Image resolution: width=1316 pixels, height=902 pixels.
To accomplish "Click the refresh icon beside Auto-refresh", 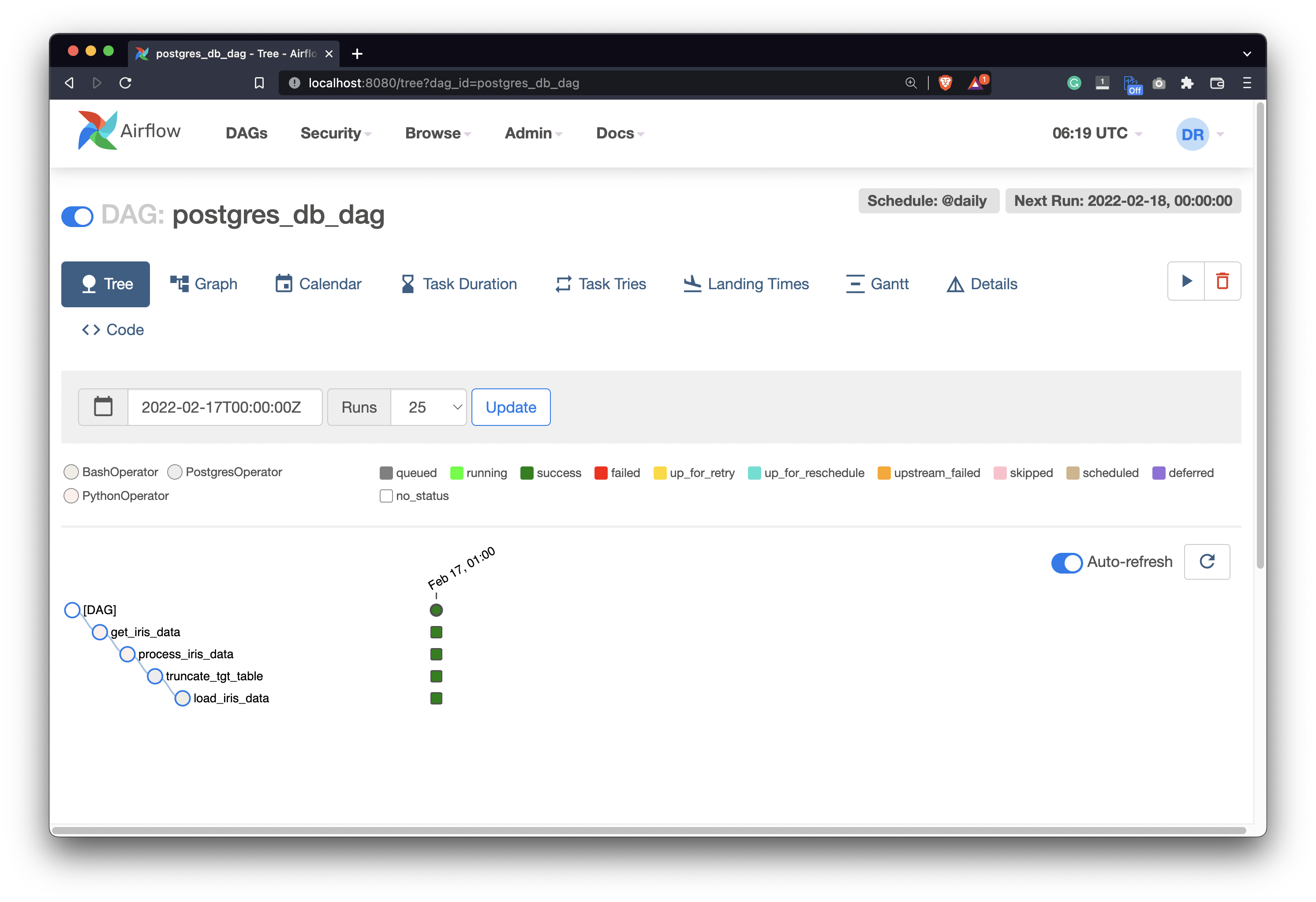I will pos(1207,561).
